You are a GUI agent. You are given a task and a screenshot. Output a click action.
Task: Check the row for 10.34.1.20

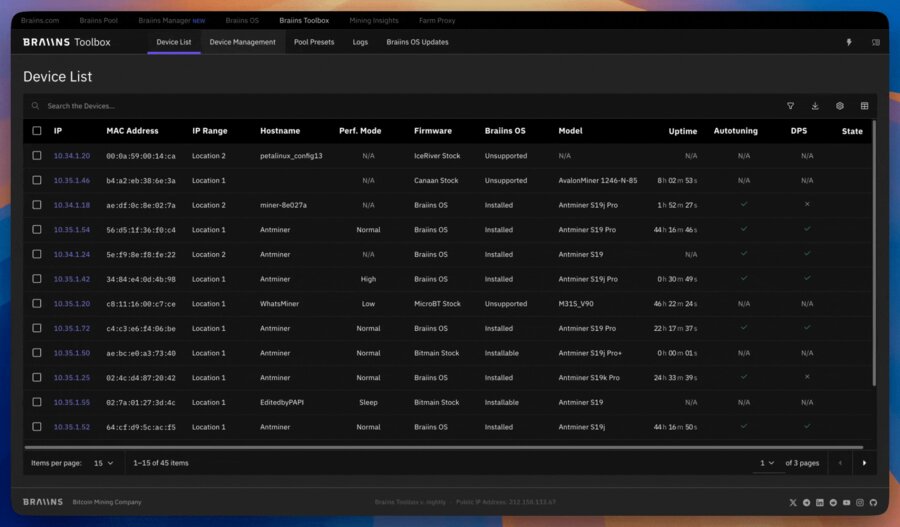37,156
